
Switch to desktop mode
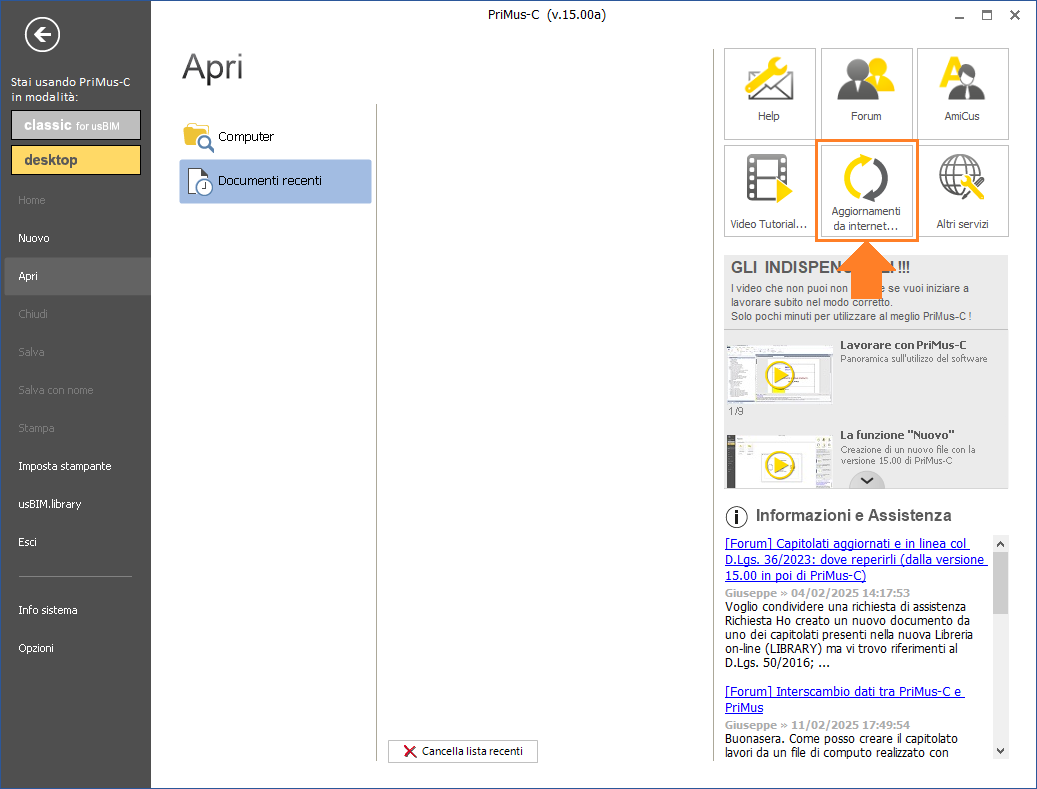point(76,160)
